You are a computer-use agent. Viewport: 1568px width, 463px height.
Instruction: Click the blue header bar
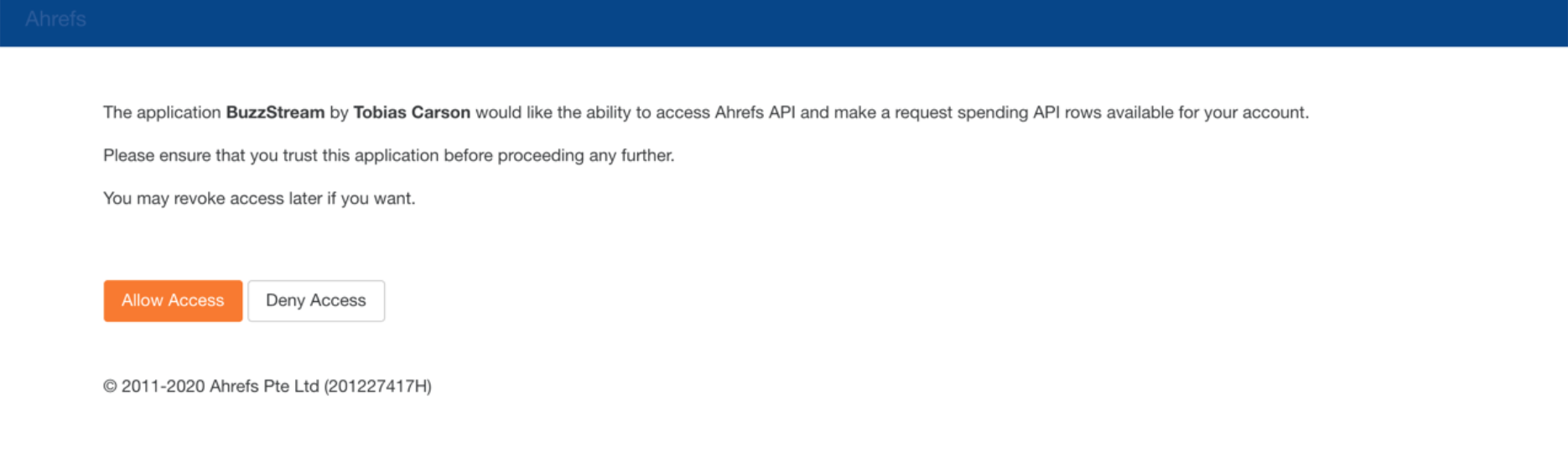coord(784,23)
